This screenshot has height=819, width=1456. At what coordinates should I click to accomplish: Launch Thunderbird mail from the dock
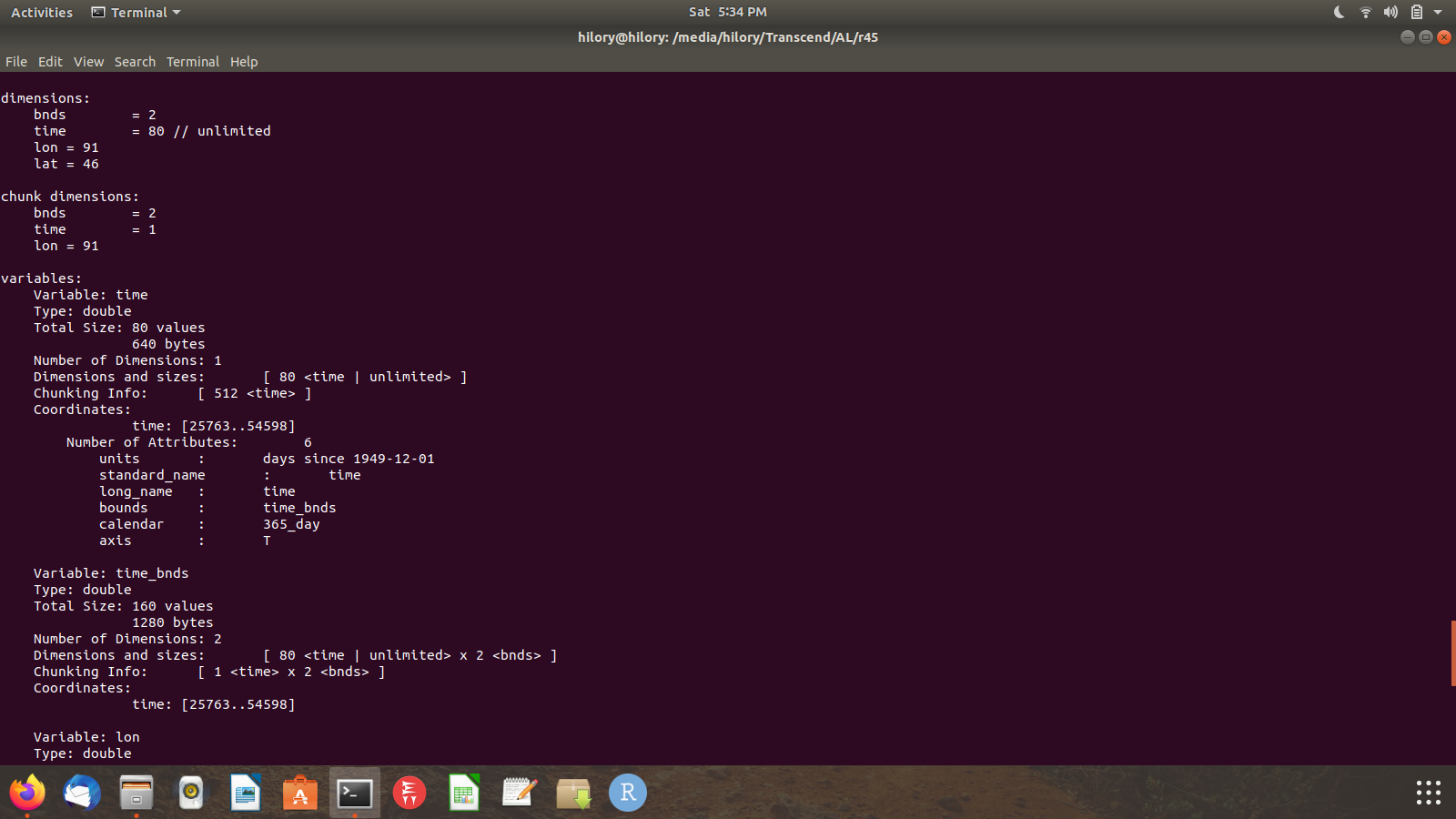click(x=82, y=793)
